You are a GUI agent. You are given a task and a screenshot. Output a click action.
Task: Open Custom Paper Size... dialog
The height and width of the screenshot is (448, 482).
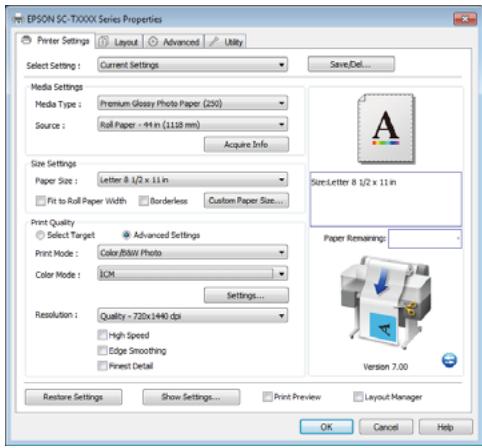[246, 200]
